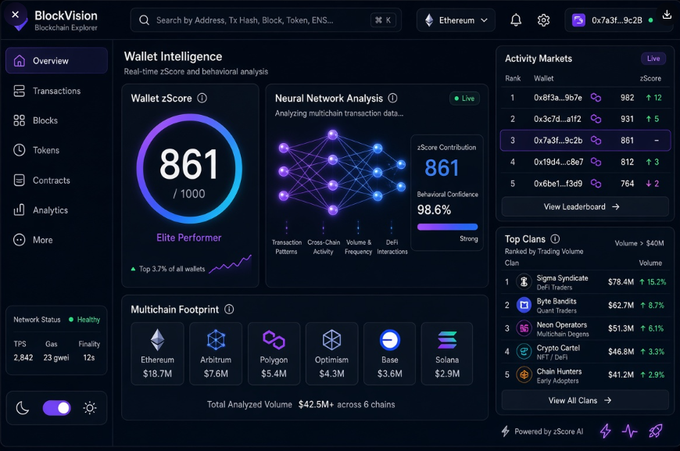The width and height of the screenshot is (680, 451).
Task: Open settings gear icon
Action: click(x=543, y=20)
